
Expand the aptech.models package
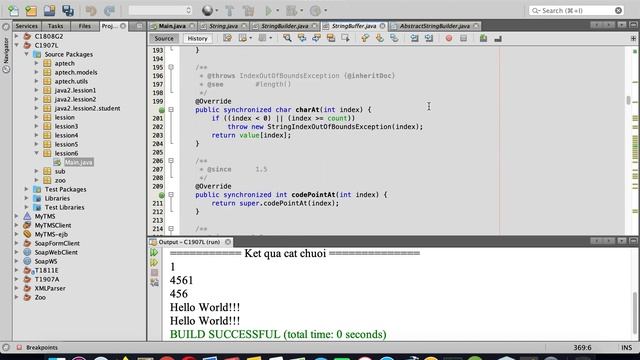click(36, 72)
